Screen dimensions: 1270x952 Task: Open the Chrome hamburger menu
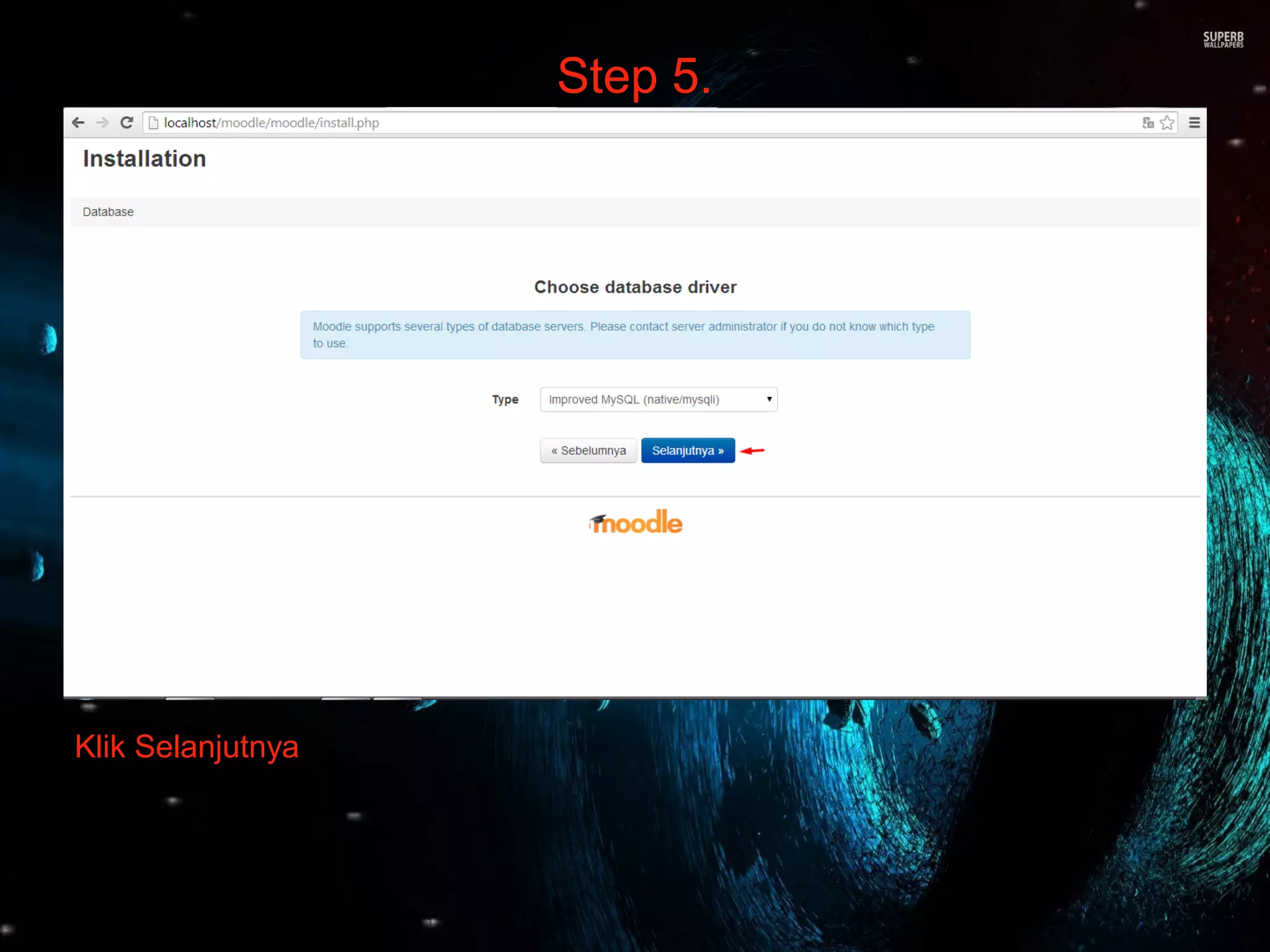point(1194,123)
